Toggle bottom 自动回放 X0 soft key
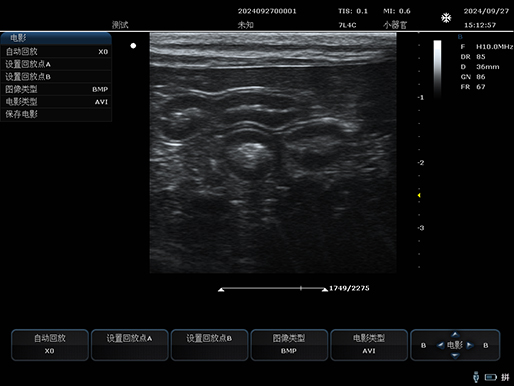The height and width of the screenshot is (386, 514). tap(50, 345)
